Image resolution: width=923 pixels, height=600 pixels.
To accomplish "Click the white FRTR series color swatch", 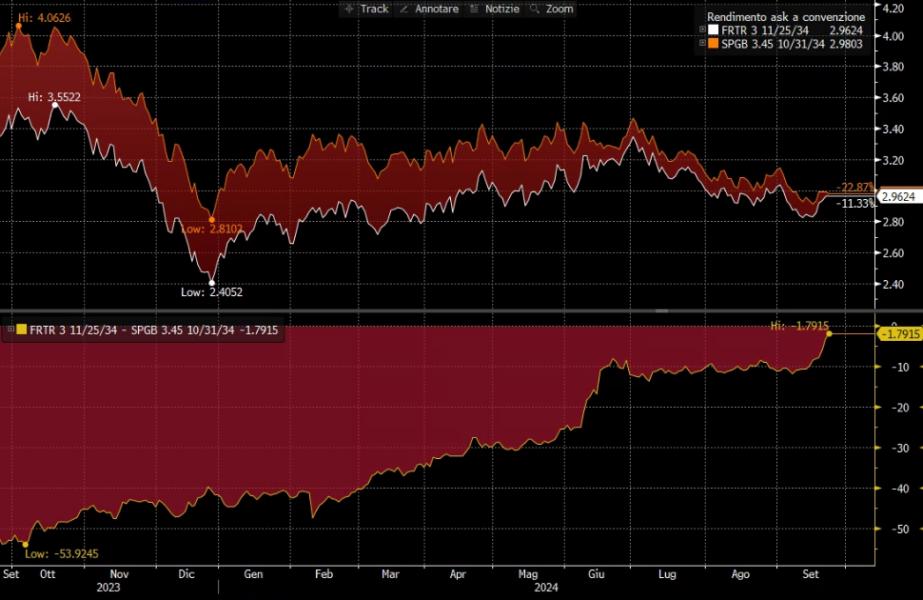I will tap(713, 30).
